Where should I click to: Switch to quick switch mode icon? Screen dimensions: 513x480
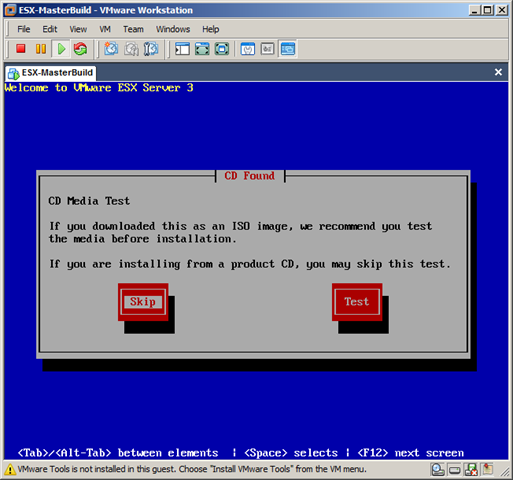pyautogui.click(x=222, y=49)
